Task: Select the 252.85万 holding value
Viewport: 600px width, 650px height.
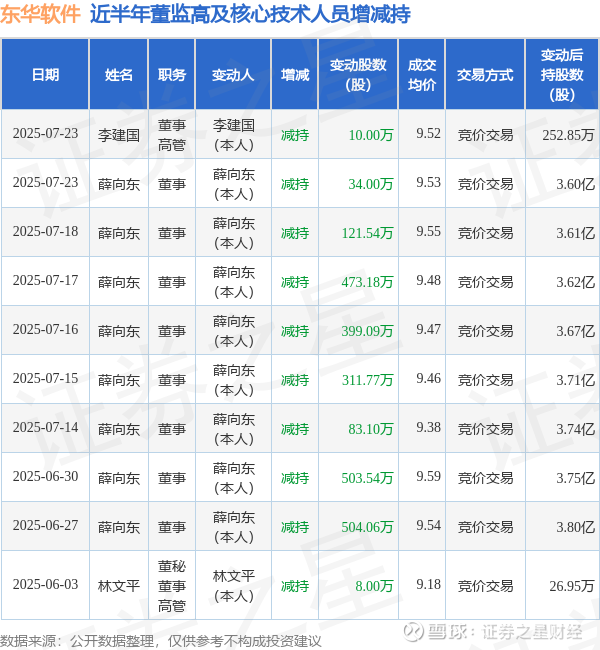Action: point(568,135)
